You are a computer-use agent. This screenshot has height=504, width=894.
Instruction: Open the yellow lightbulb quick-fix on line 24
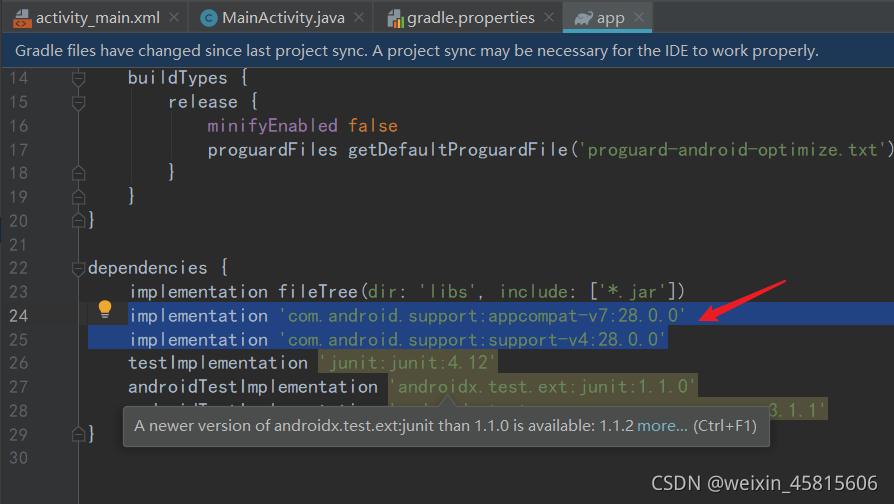105,309
